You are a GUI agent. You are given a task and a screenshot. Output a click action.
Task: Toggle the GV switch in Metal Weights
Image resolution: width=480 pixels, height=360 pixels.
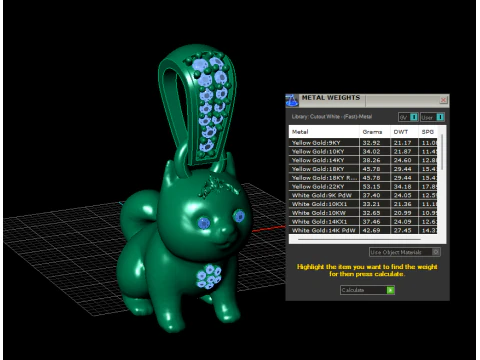tap(408, 117)
